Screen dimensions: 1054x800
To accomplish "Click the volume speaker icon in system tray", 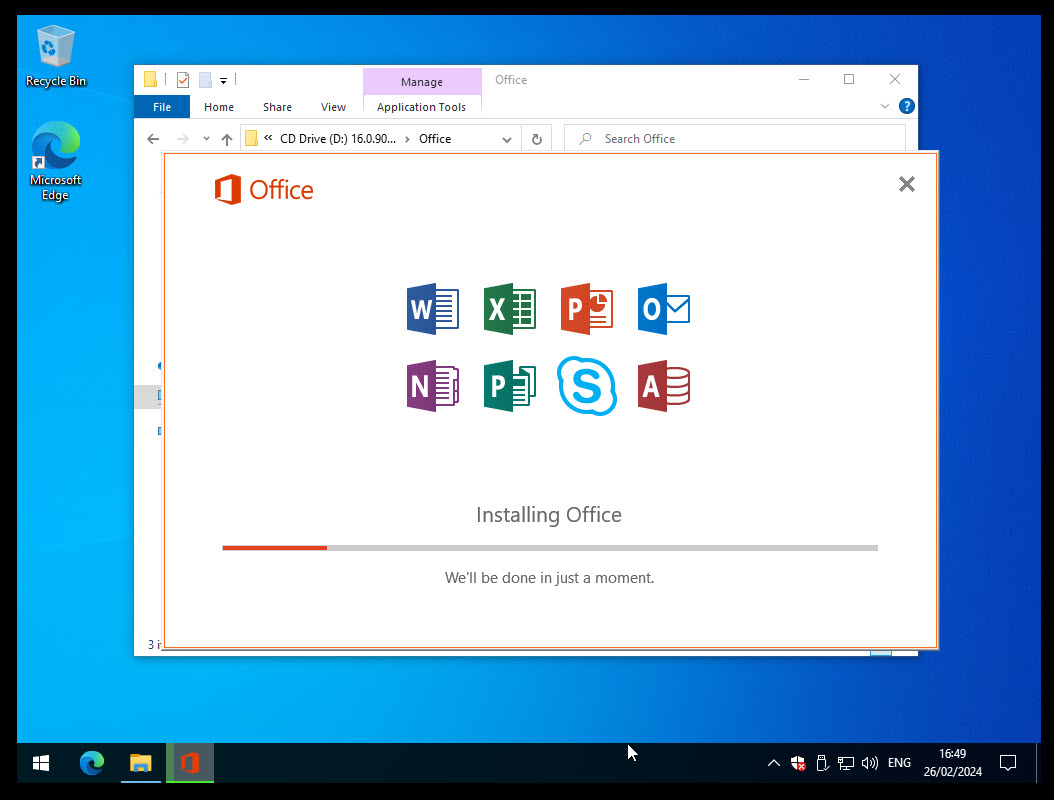I will click(x=870, y=763).
